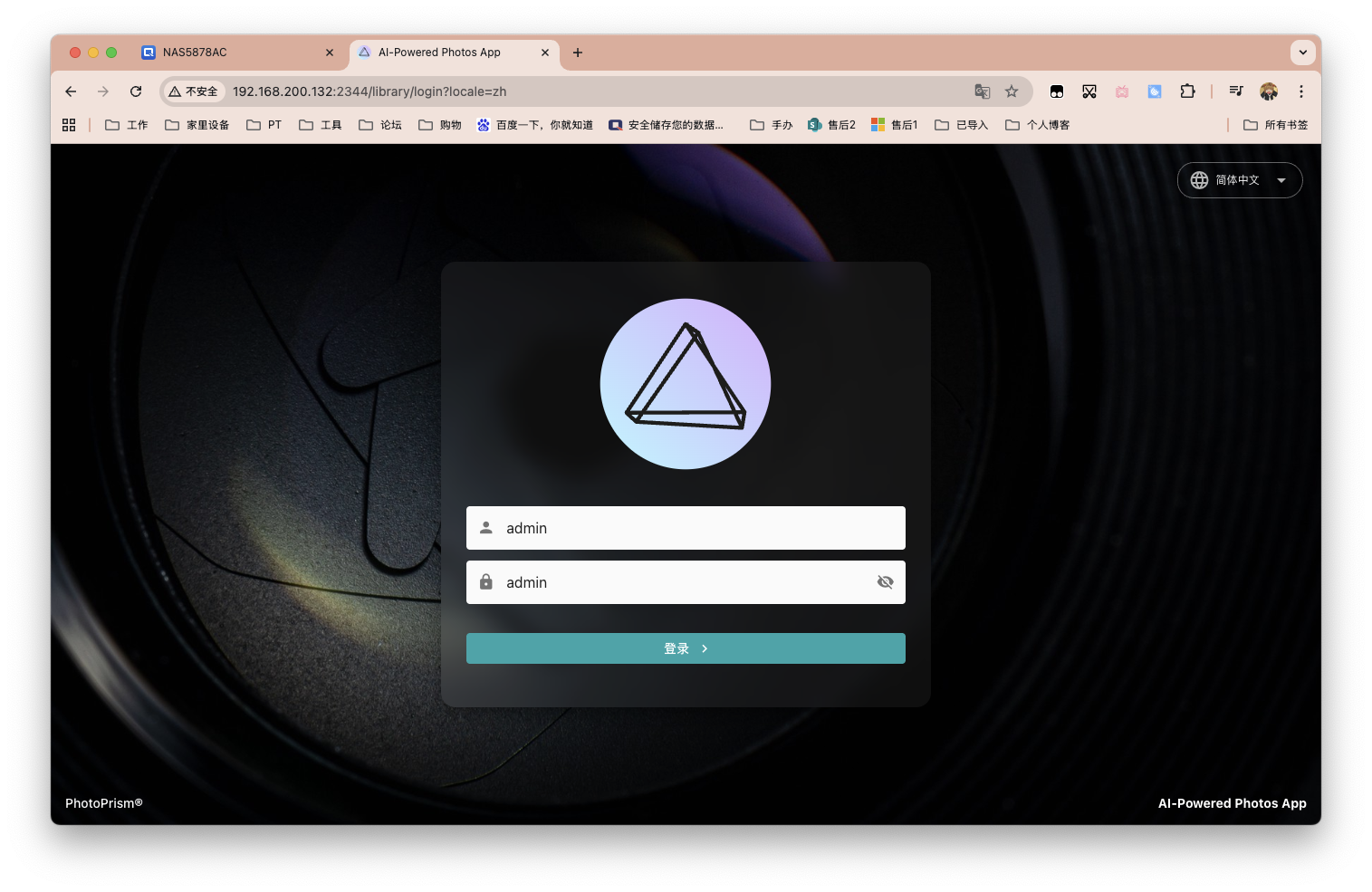
Task: Expand the tab search dropdown arrow
Action: pos(1302,53)
